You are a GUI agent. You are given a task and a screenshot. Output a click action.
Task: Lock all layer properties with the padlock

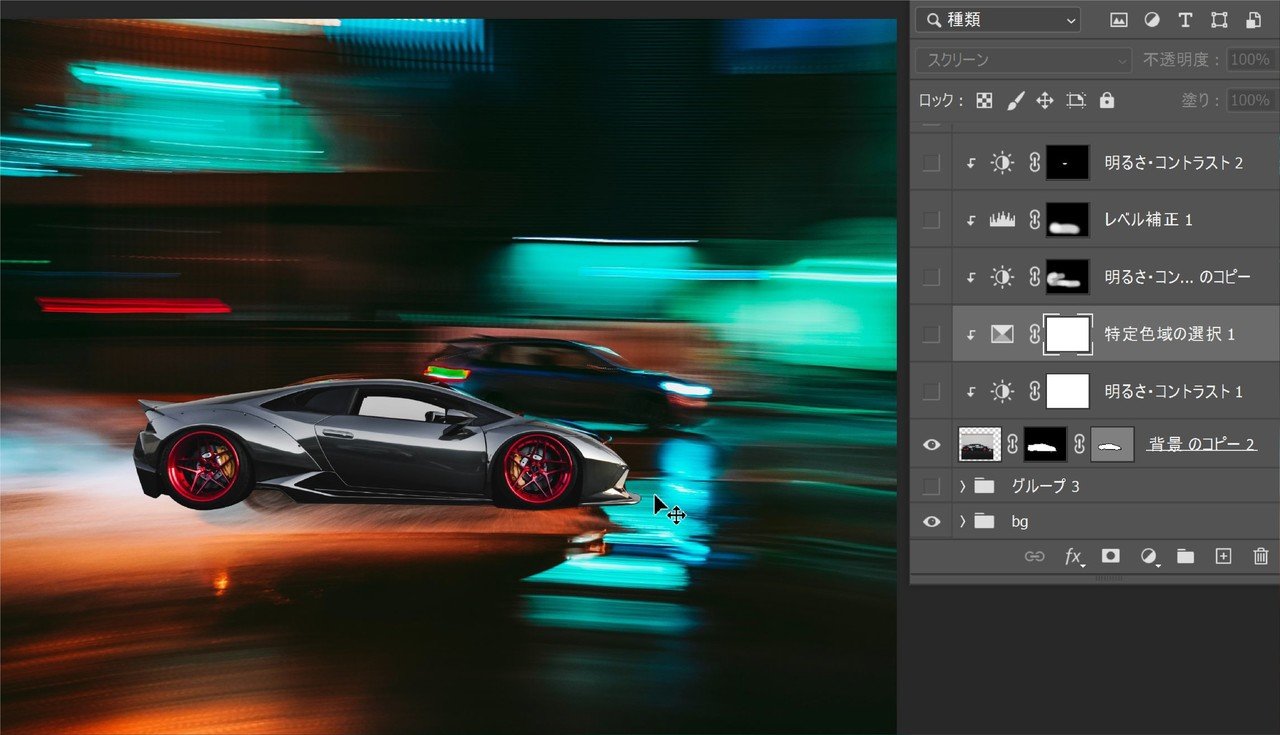coord(1106,100)
